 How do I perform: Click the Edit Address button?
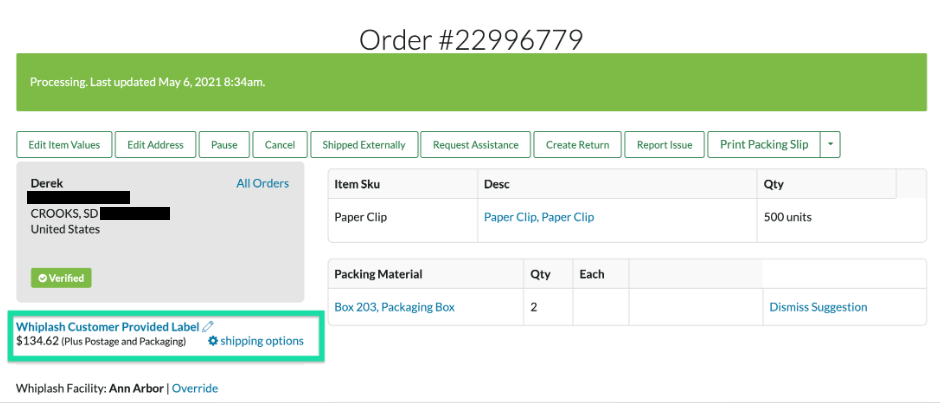point(155,145)
